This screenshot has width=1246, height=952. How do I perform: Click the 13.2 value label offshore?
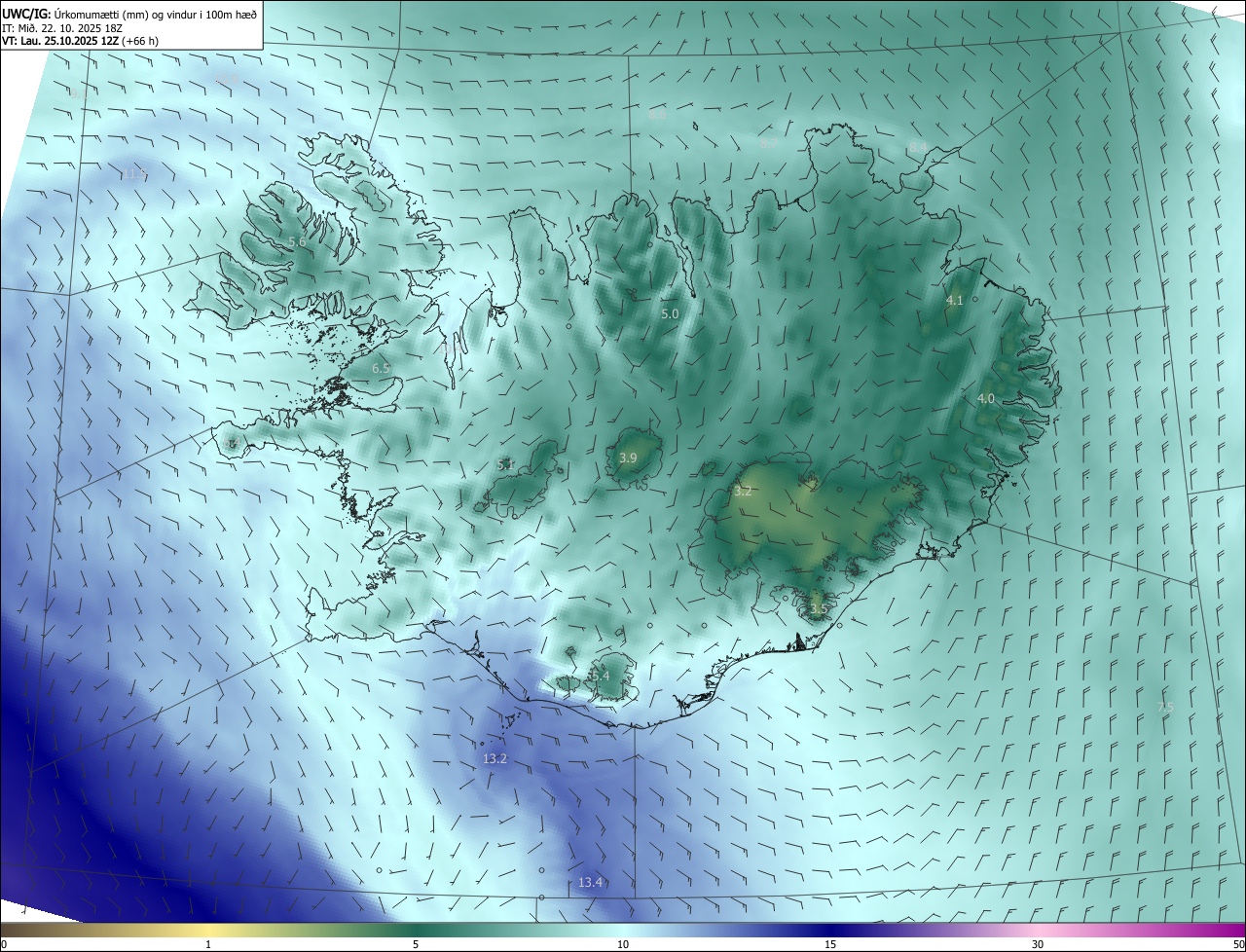pyautogui.click(x=495, y=758)
